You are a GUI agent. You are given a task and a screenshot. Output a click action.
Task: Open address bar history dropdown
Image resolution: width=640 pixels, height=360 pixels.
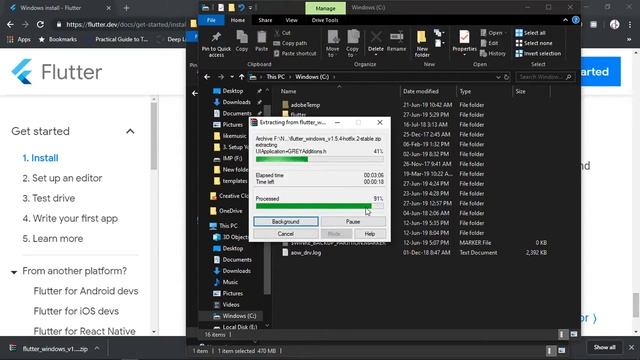point(498,77)
